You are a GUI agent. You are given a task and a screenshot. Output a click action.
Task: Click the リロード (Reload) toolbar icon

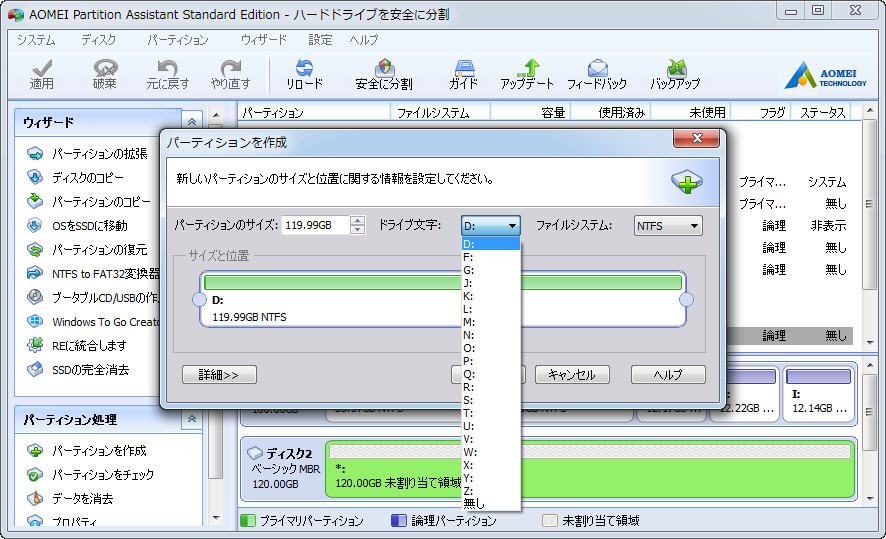pyautogui.click(x=305, y=75)
